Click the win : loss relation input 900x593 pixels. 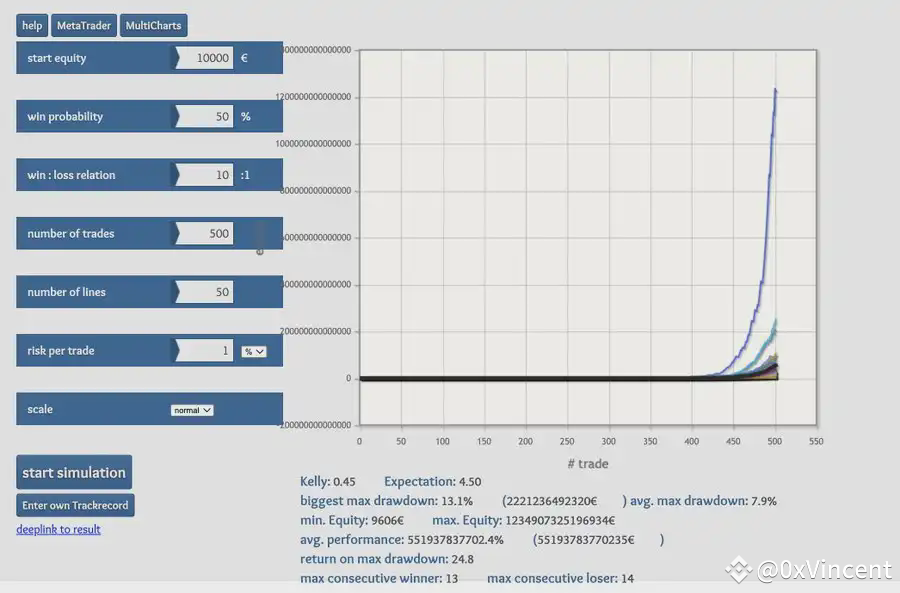(x=204, y=175)
